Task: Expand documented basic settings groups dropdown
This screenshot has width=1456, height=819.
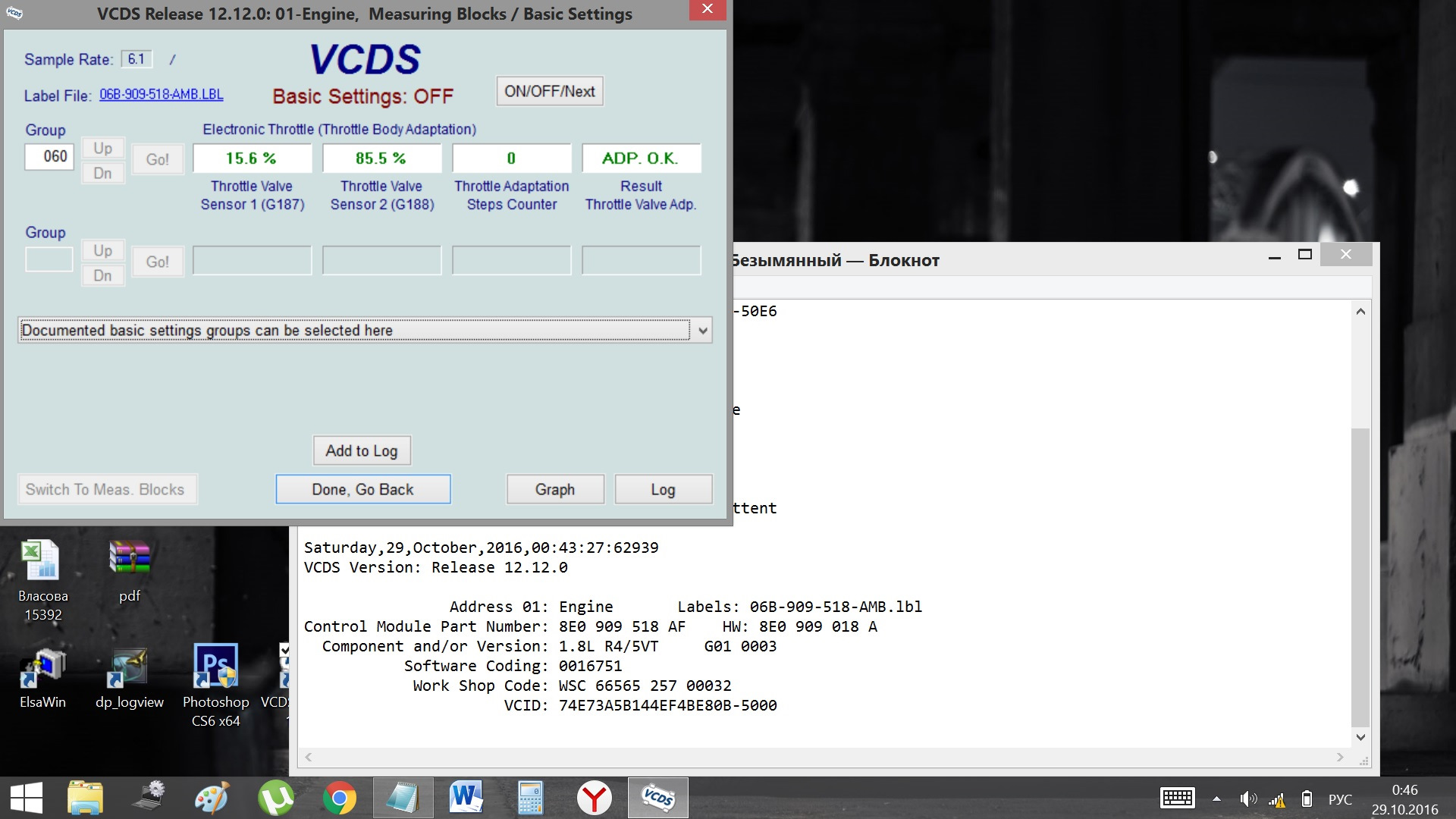Action: click(x=702, y=331)
